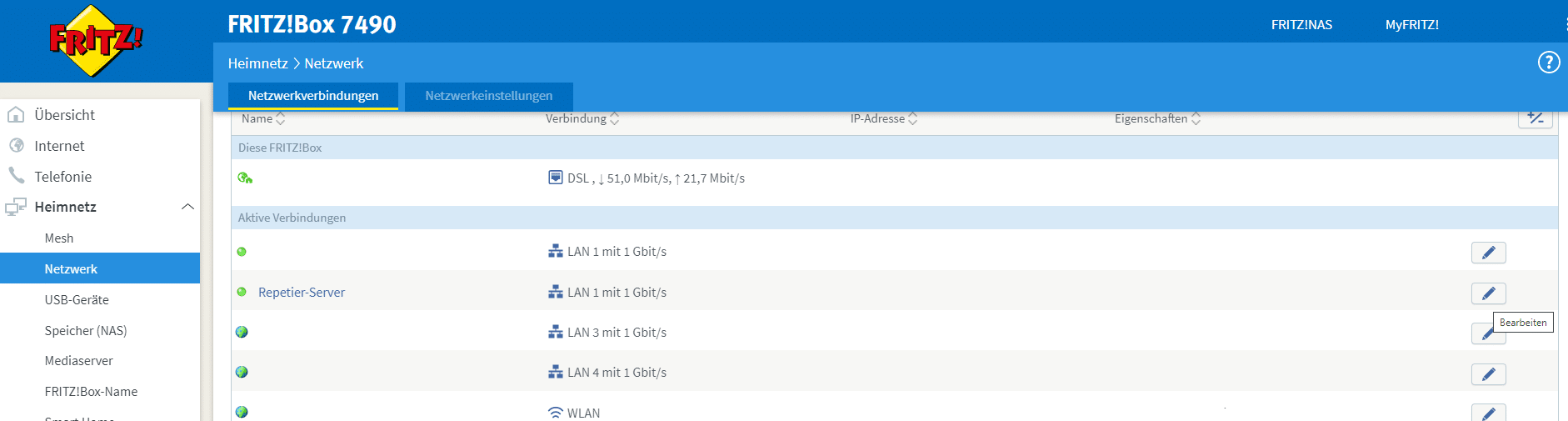Open FRITZ!NAS from the header
This screenshot has height=421, width=1568.
1301,25
